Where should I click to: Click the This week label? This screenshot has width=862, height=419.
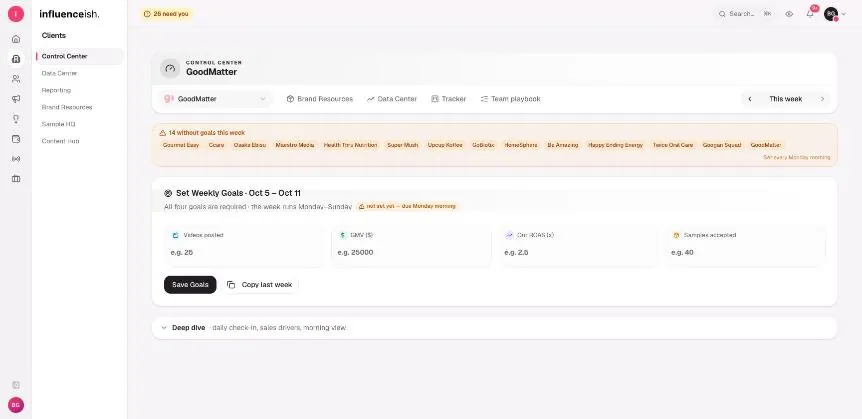pos(786,99)
